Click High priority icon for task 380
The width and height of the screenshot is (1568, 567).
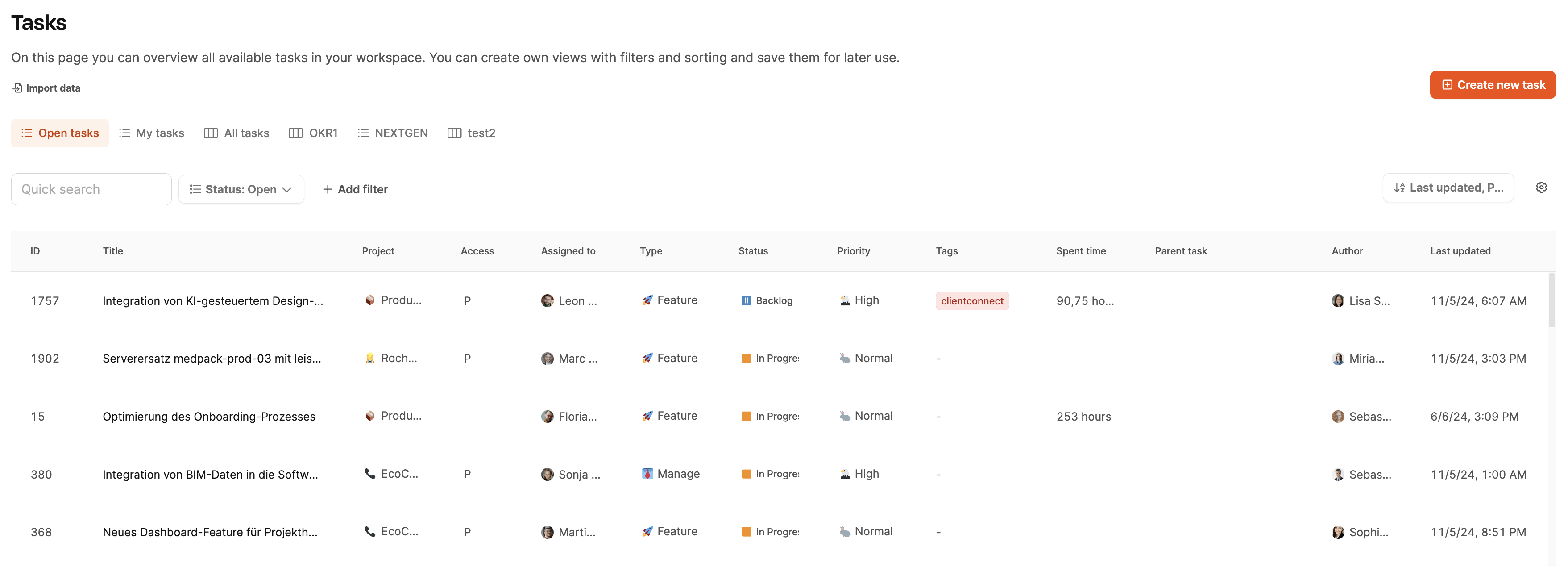(844, 474)
